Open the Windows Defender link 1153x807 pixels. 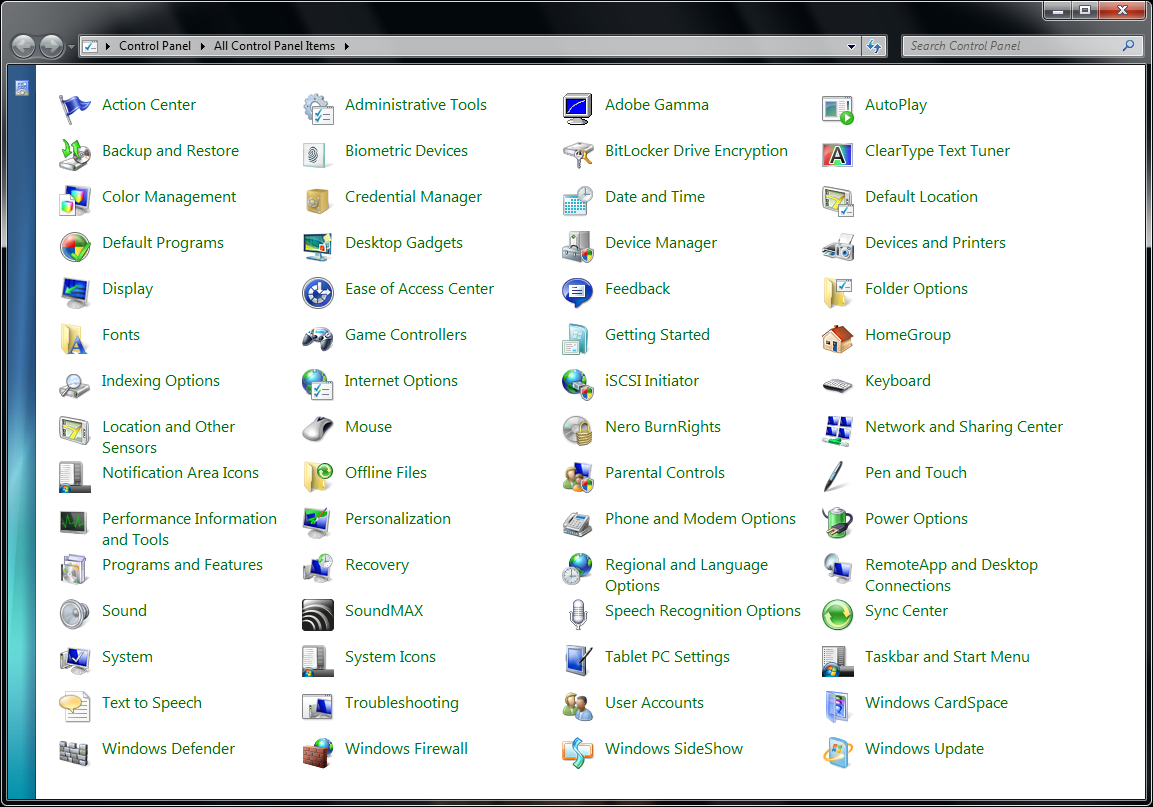(168, 749)
